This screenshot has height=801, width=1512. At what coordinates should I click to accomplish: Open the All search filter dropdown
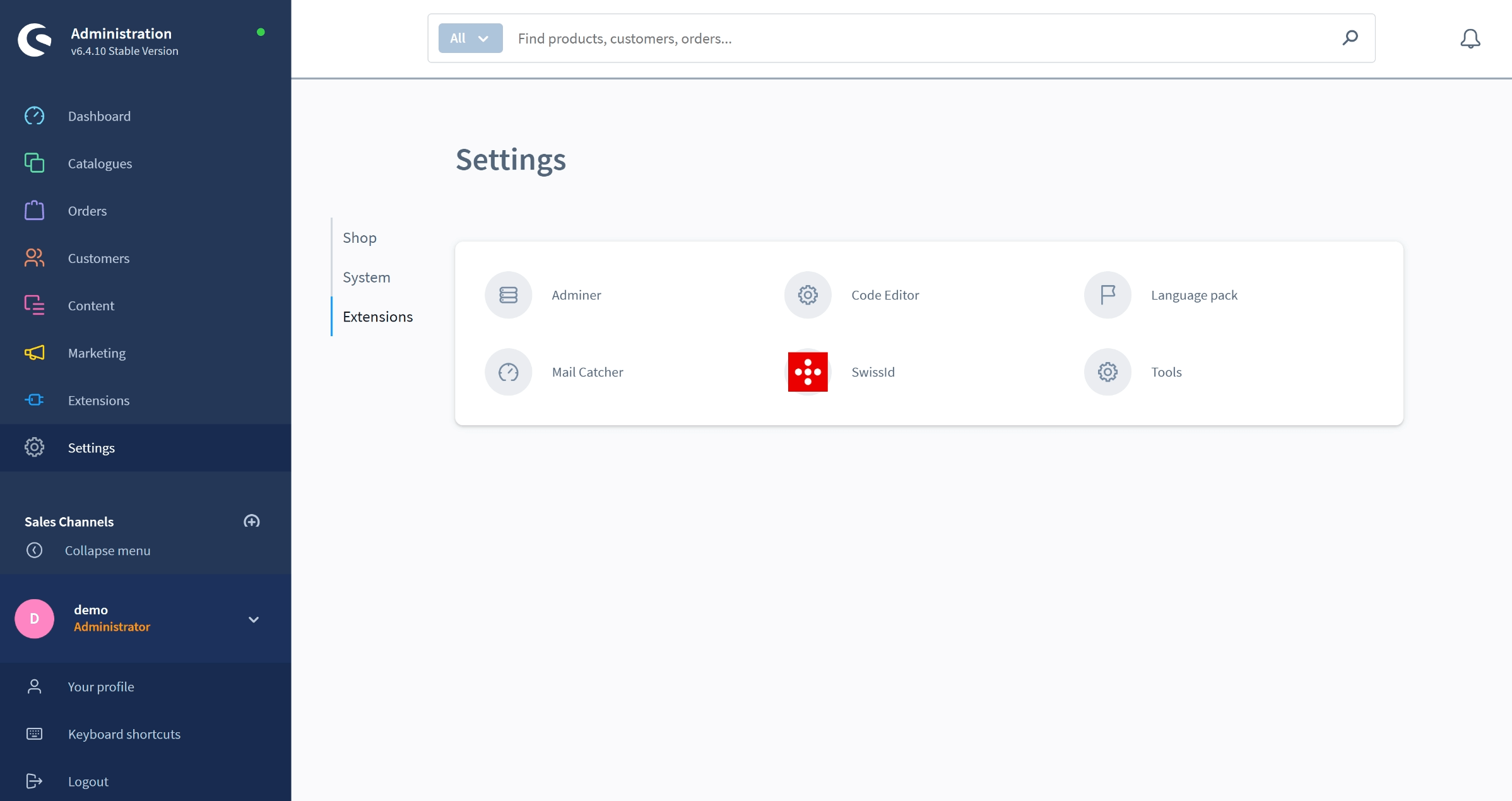click(x=470, y=38)
